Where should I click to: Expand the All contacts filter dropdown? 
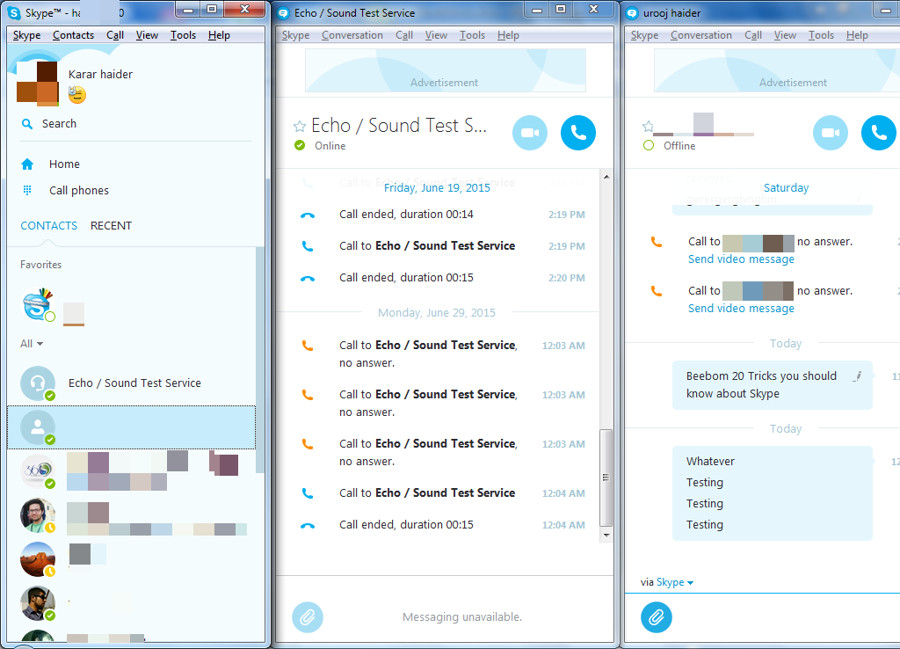point(32,344)
